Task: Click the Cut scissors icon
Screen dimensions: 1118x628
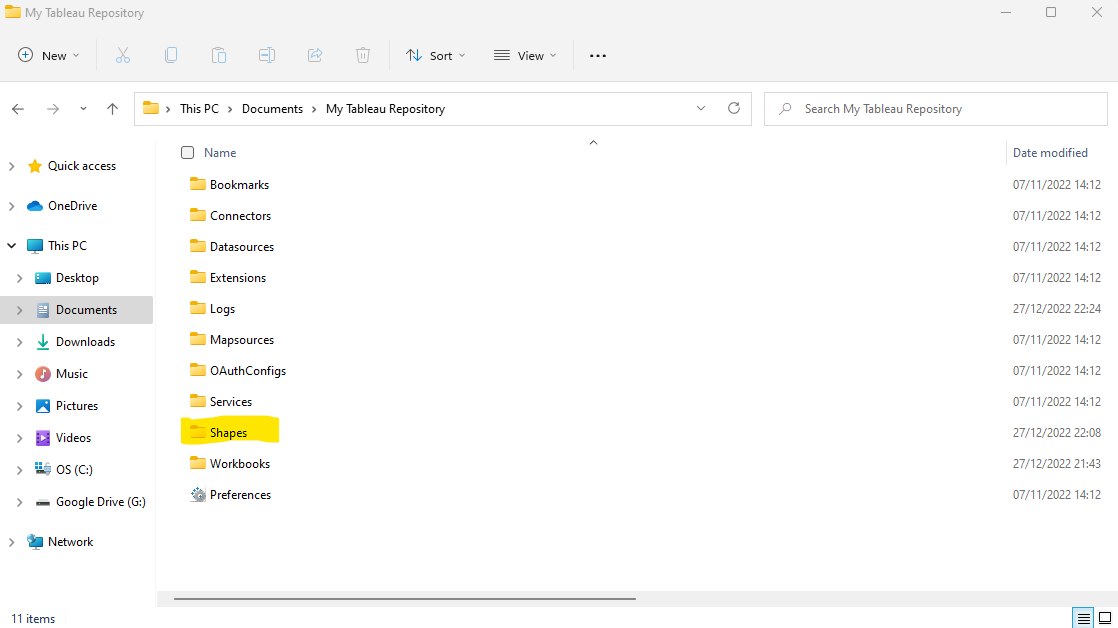Action: (x=123, y=56)
